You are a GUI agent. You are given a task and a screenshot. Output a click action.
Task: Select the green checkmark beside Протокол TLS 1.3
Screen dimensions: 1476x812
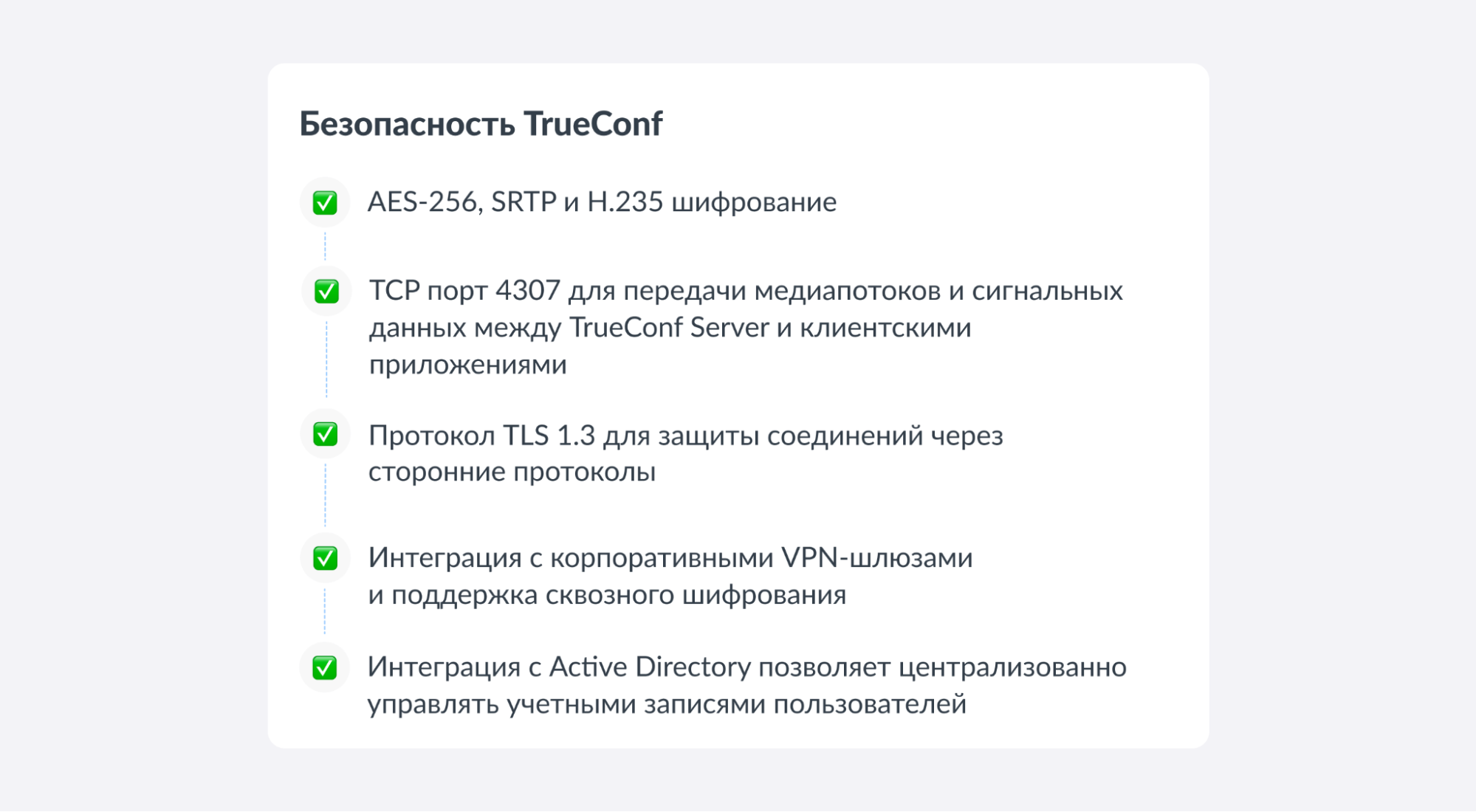point(326,434)
